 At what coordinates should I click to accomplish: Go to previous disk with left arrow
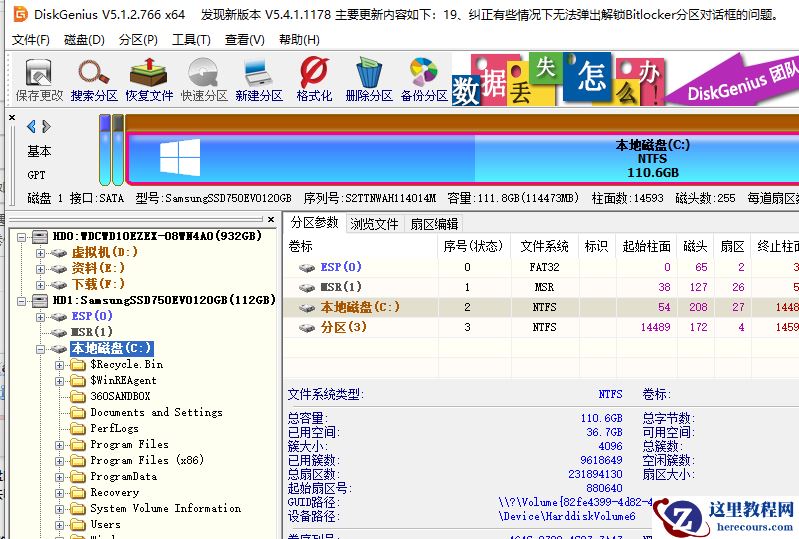32,126
